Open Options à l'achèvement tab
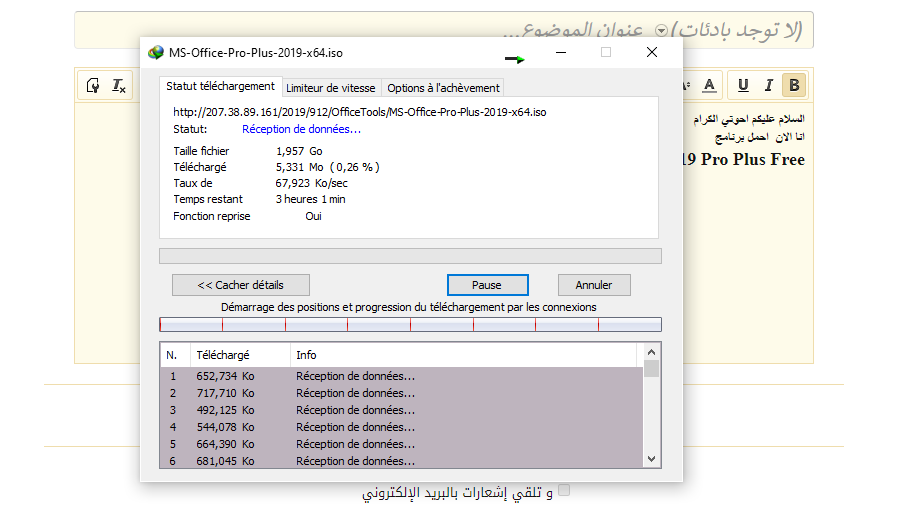This screenshot has width=917, height=519. (x=443, y=88)
